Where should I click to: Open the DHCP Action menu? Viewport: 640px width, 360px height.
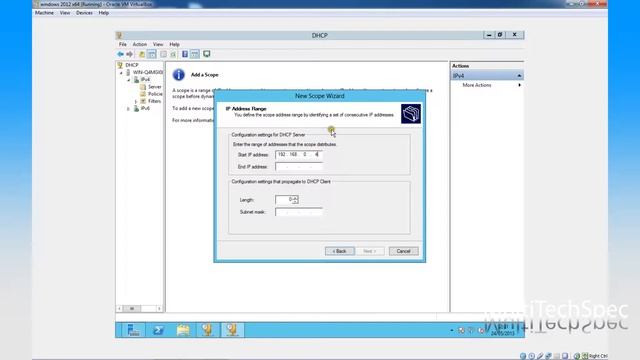pos(140,44)
